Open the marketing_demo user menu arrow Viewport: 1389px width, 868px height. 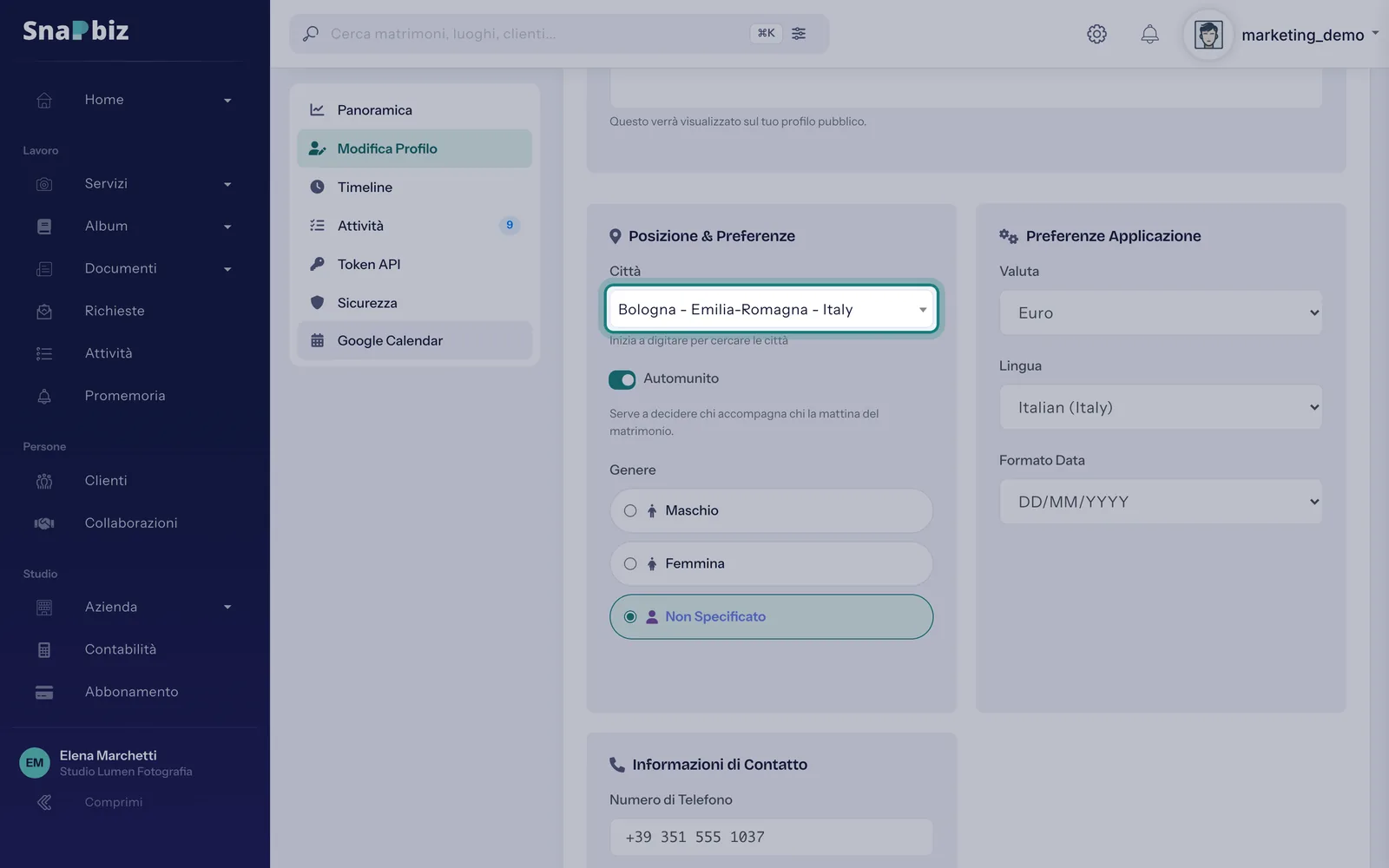[x=1375, y=34]
